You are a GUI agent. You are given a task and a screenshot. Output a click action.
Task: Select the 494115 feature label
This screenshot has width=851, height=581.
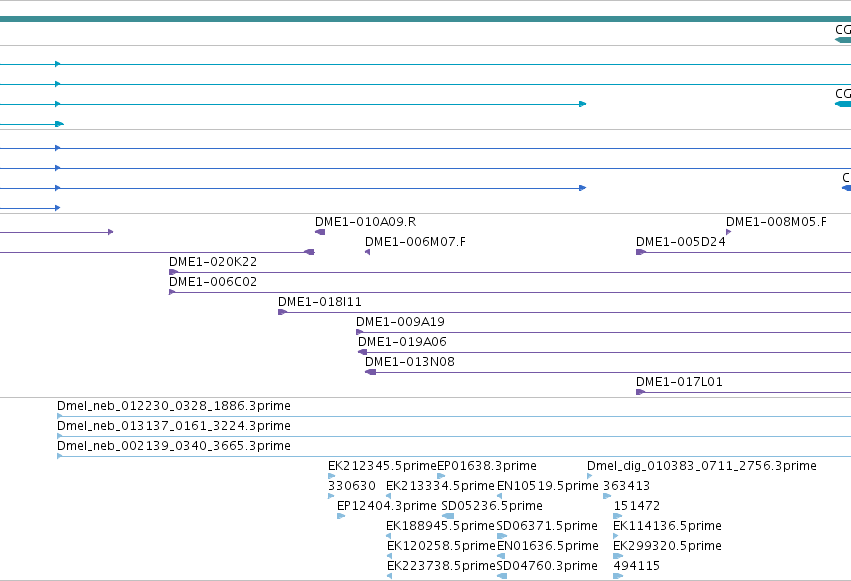[x=637, y=567]
